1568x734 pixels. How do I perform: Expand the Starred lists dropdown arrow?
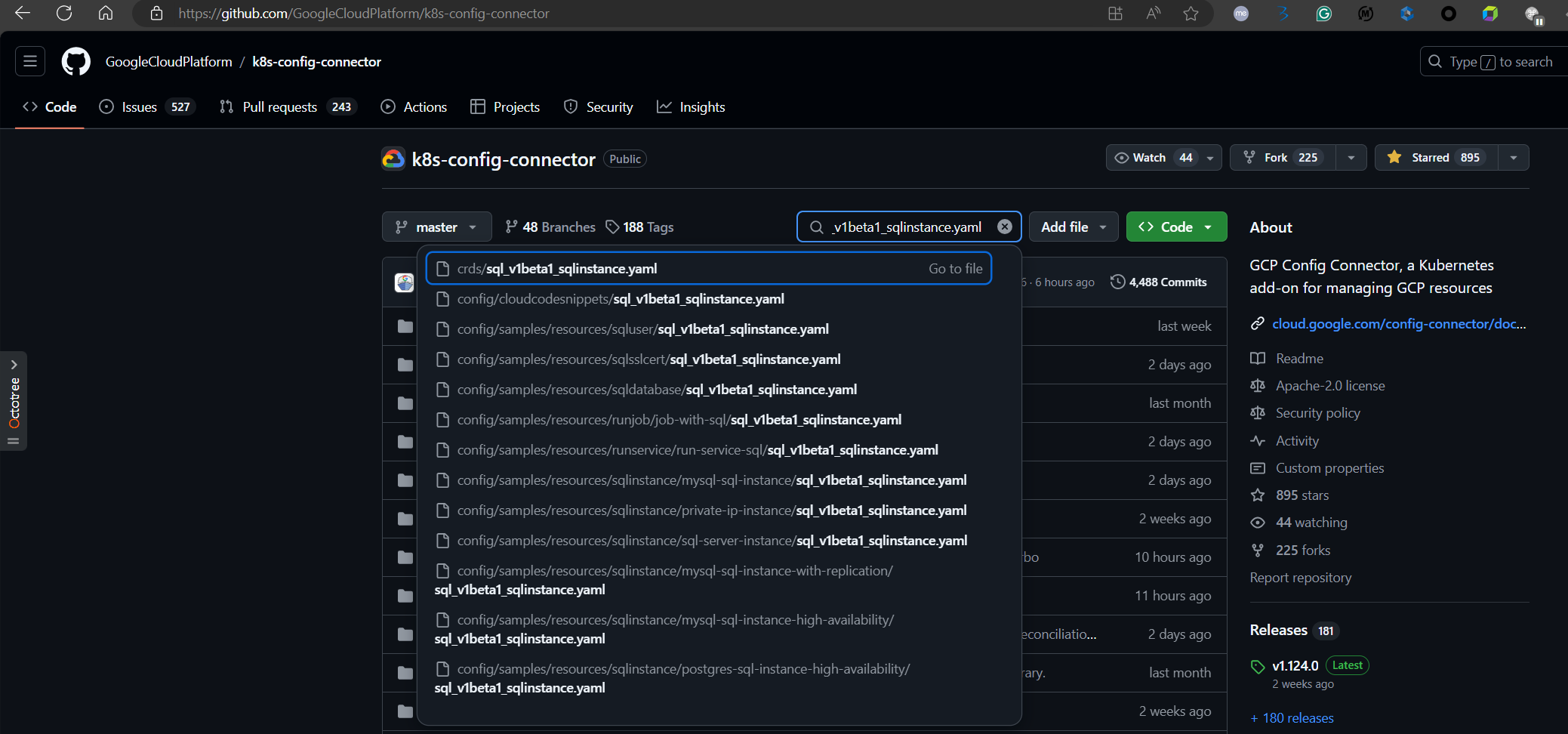click(1513, 157)
